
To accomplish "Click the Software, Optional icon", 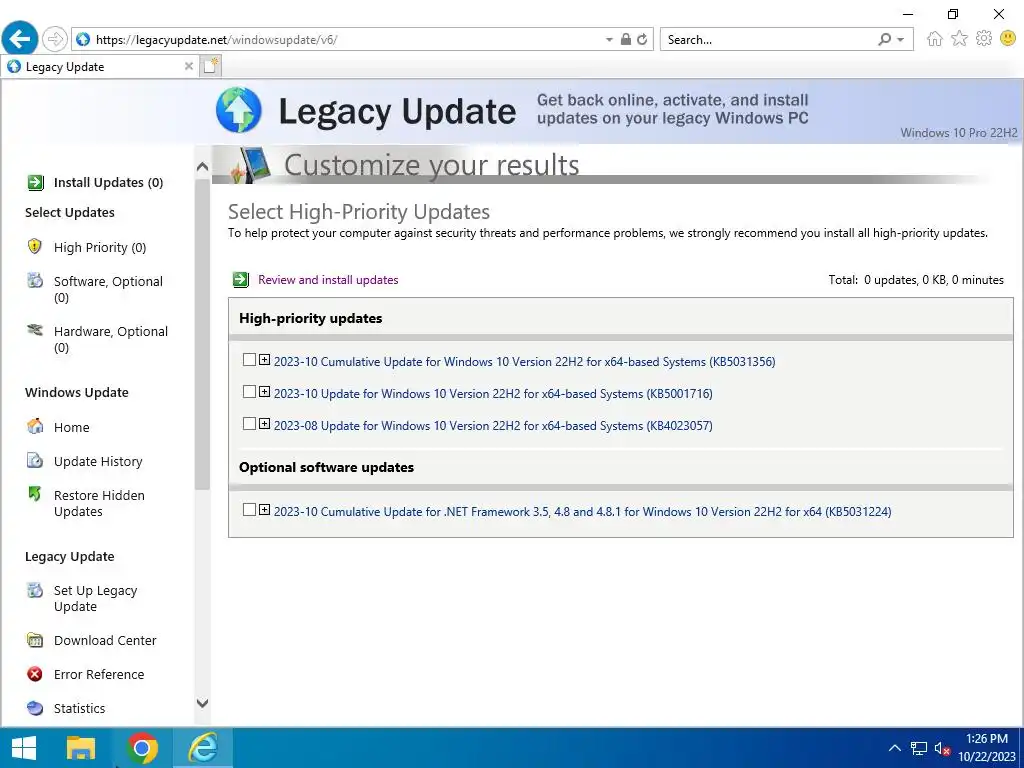I will [35, 280].
